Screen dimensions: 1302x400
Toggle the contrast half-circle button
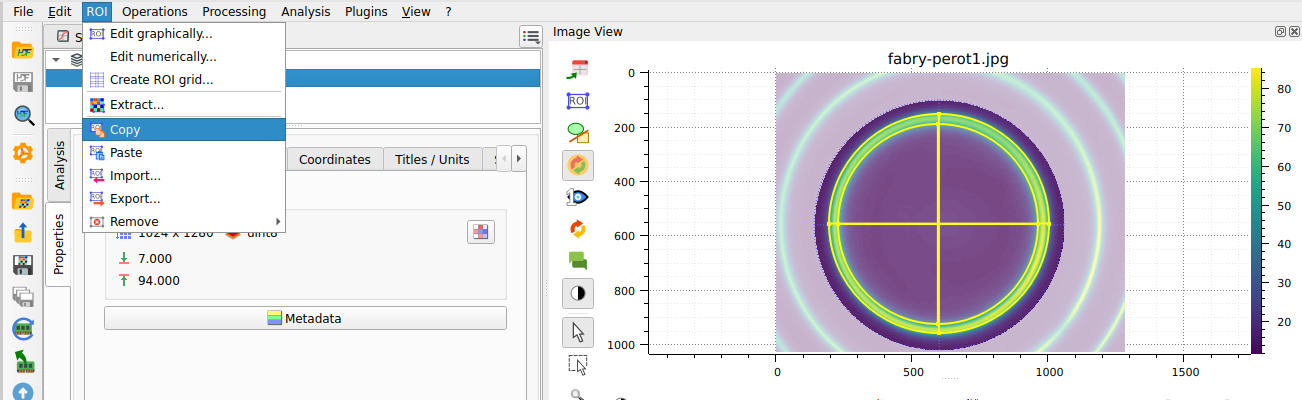tap(577, 293)
